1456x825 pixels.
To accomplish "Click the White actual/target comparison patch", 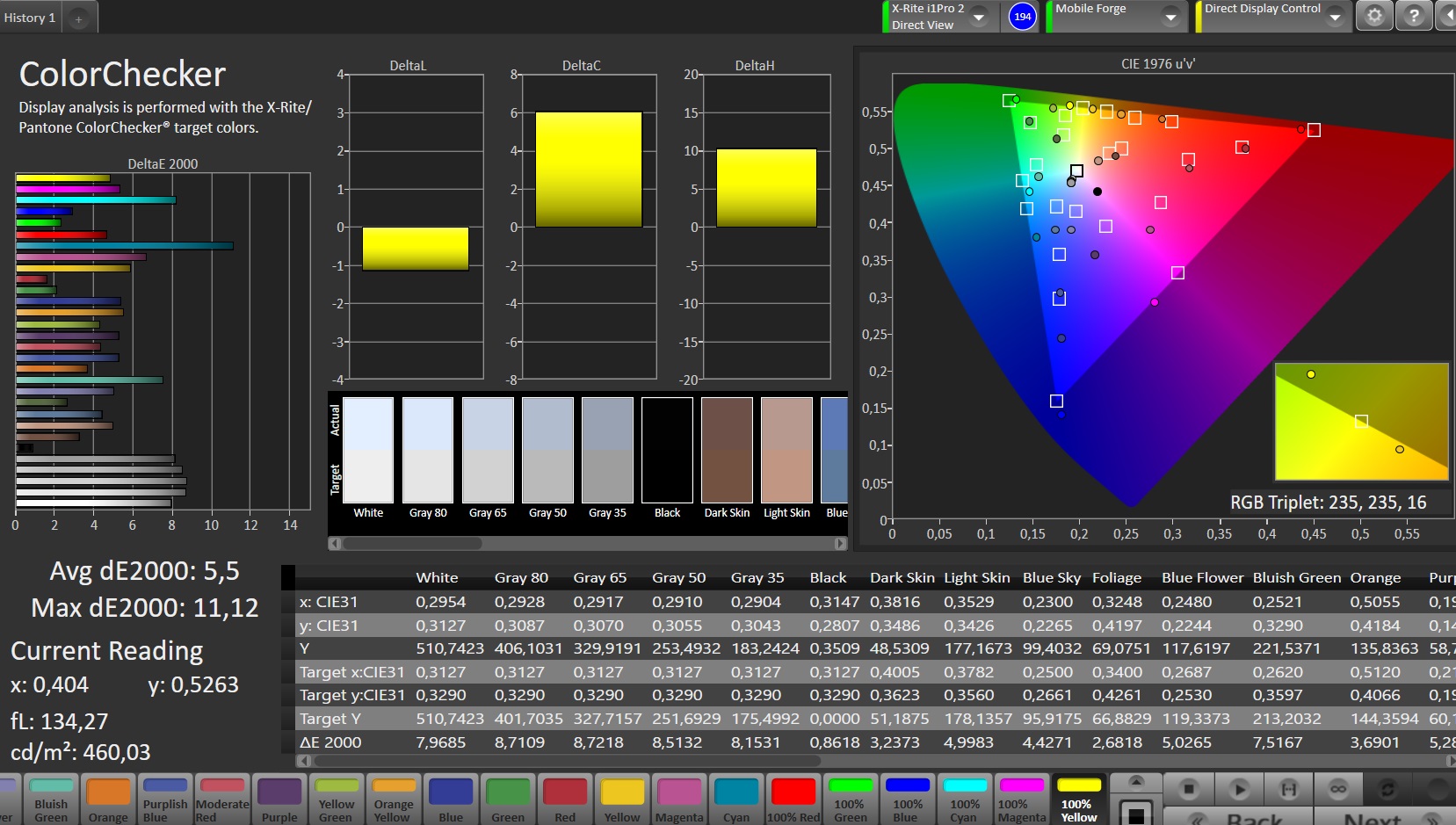I will click(368, 450).
